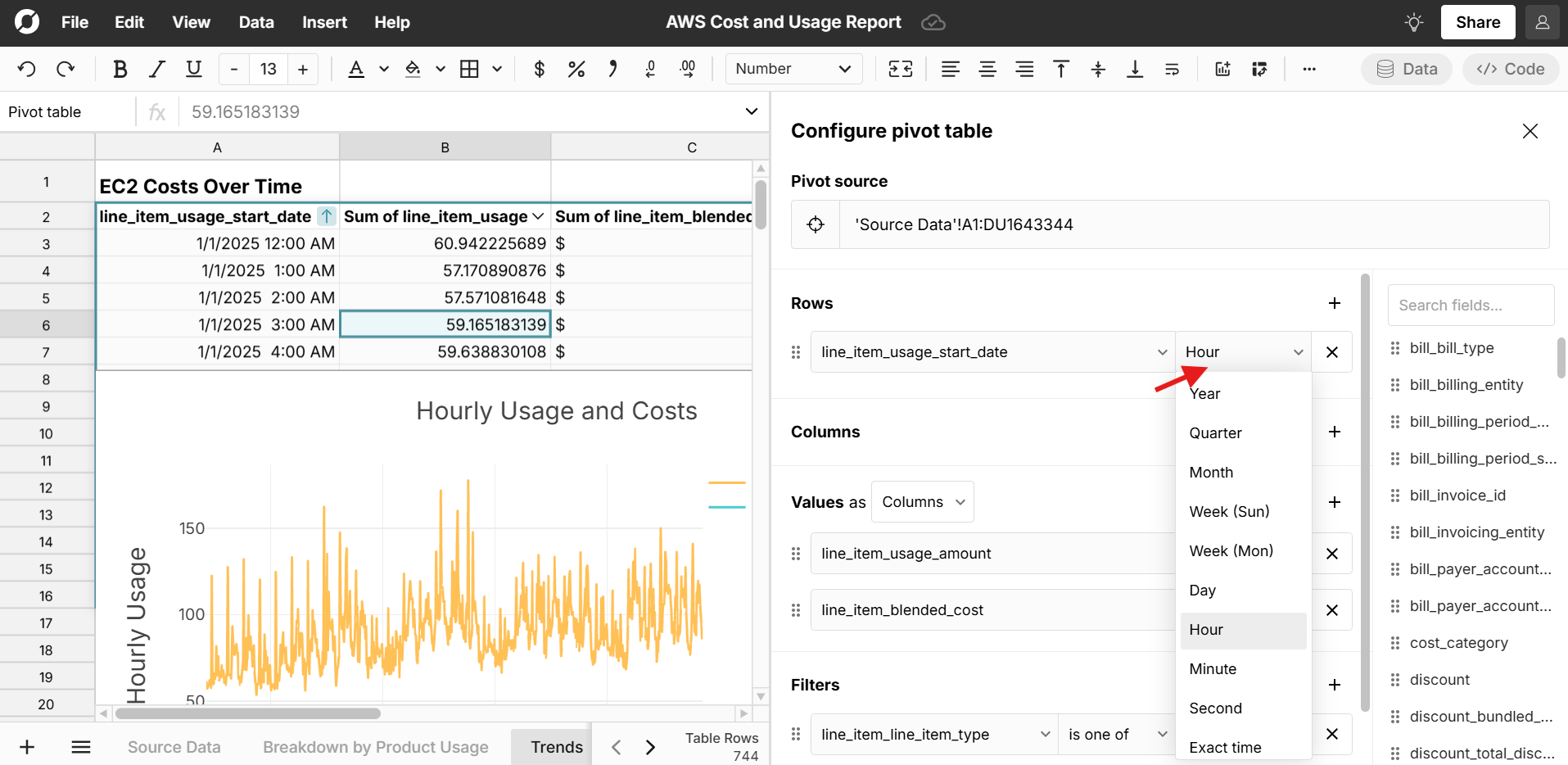Click the Undo icon in toolbar
The height and width of the screenshot is (765, 1568).
(26, 69)
